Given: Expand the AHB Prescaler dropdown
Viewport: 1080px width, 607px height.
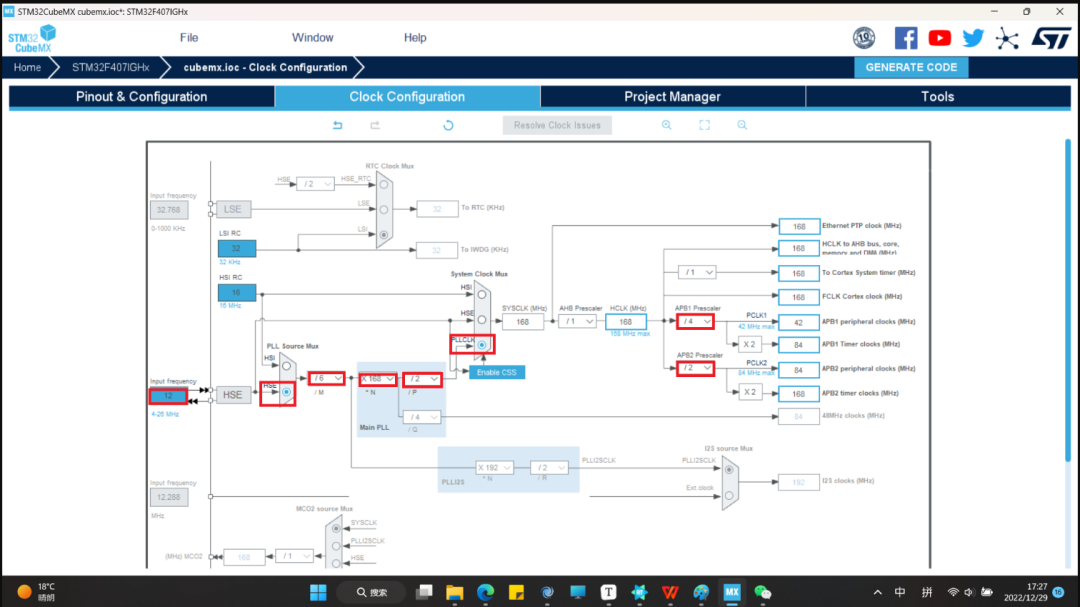Looking at the screenshot, I should [x=578, y=322].
